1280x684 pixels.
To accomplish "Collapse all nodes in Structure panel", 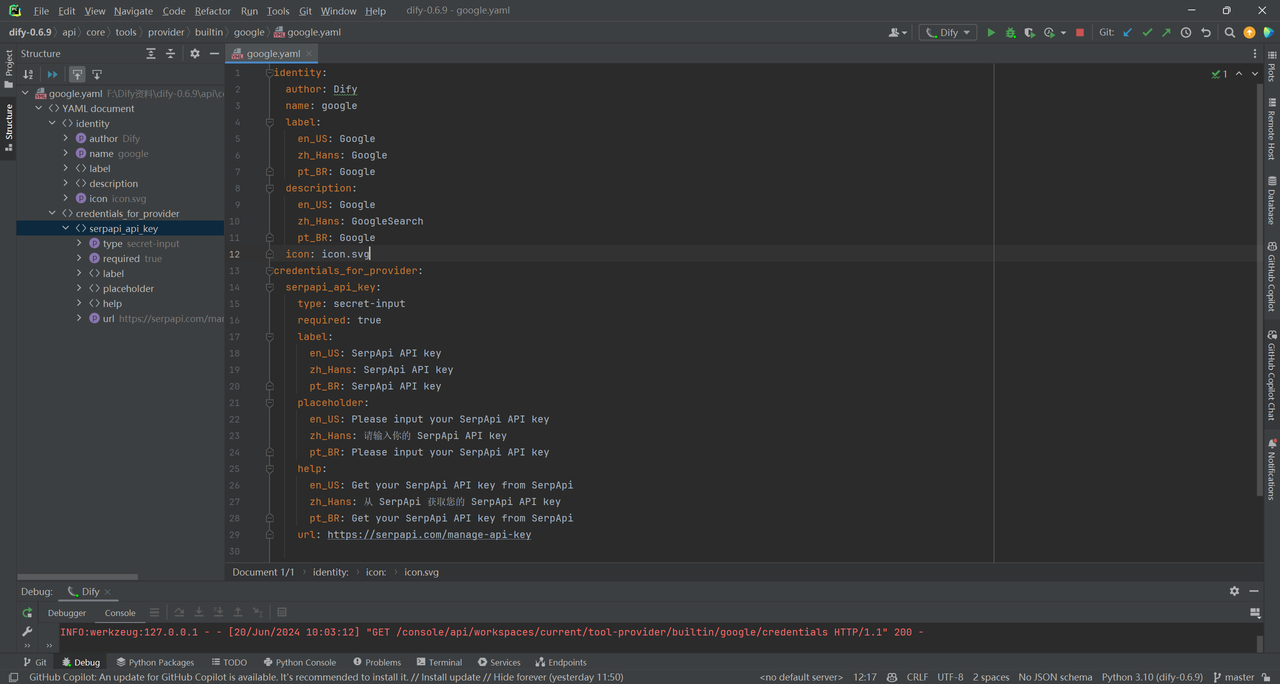I will (x=170, y=54).
